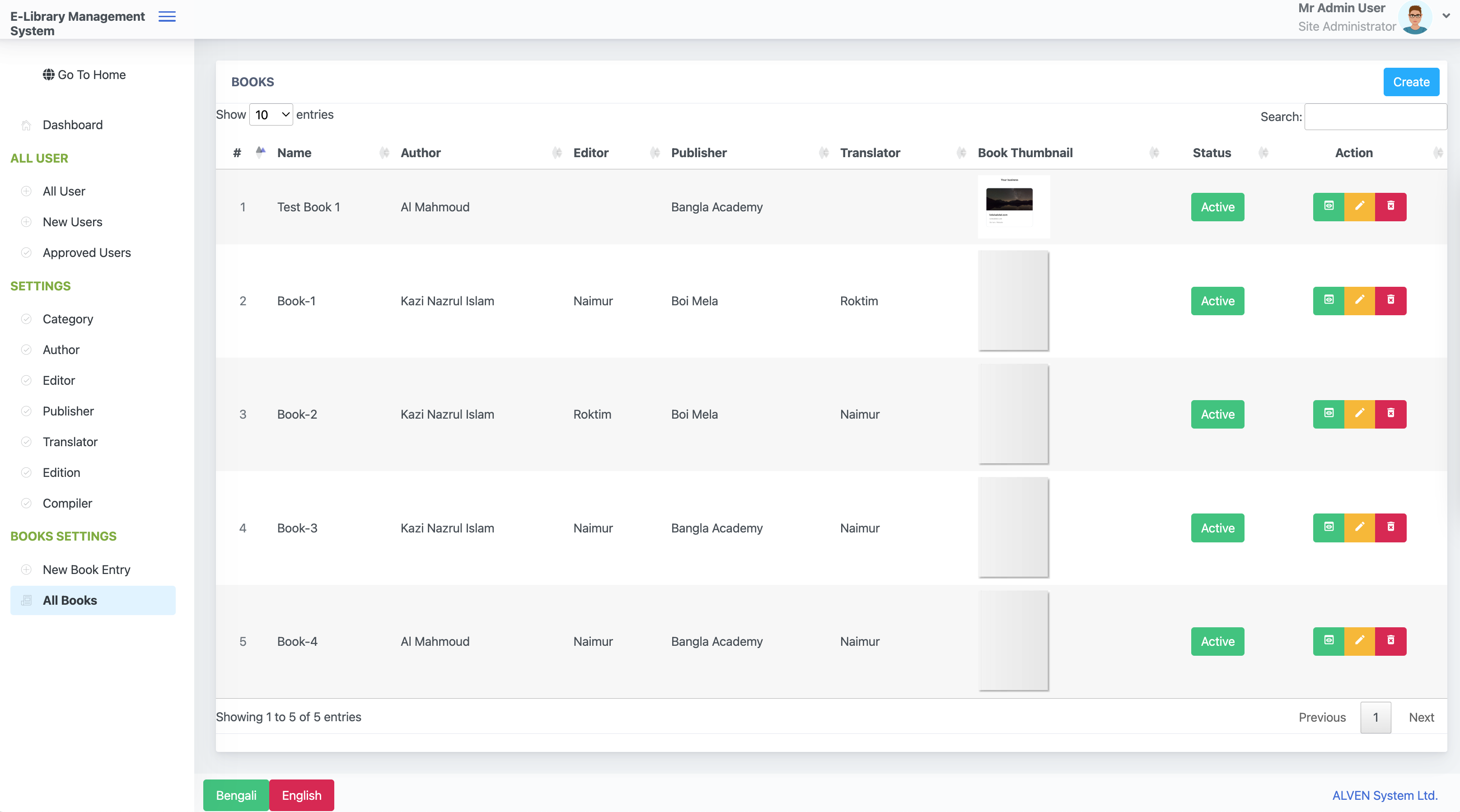Viewport: 1460px width, 812px height.
Task: Open Edition settings
Action: (61, 472)
